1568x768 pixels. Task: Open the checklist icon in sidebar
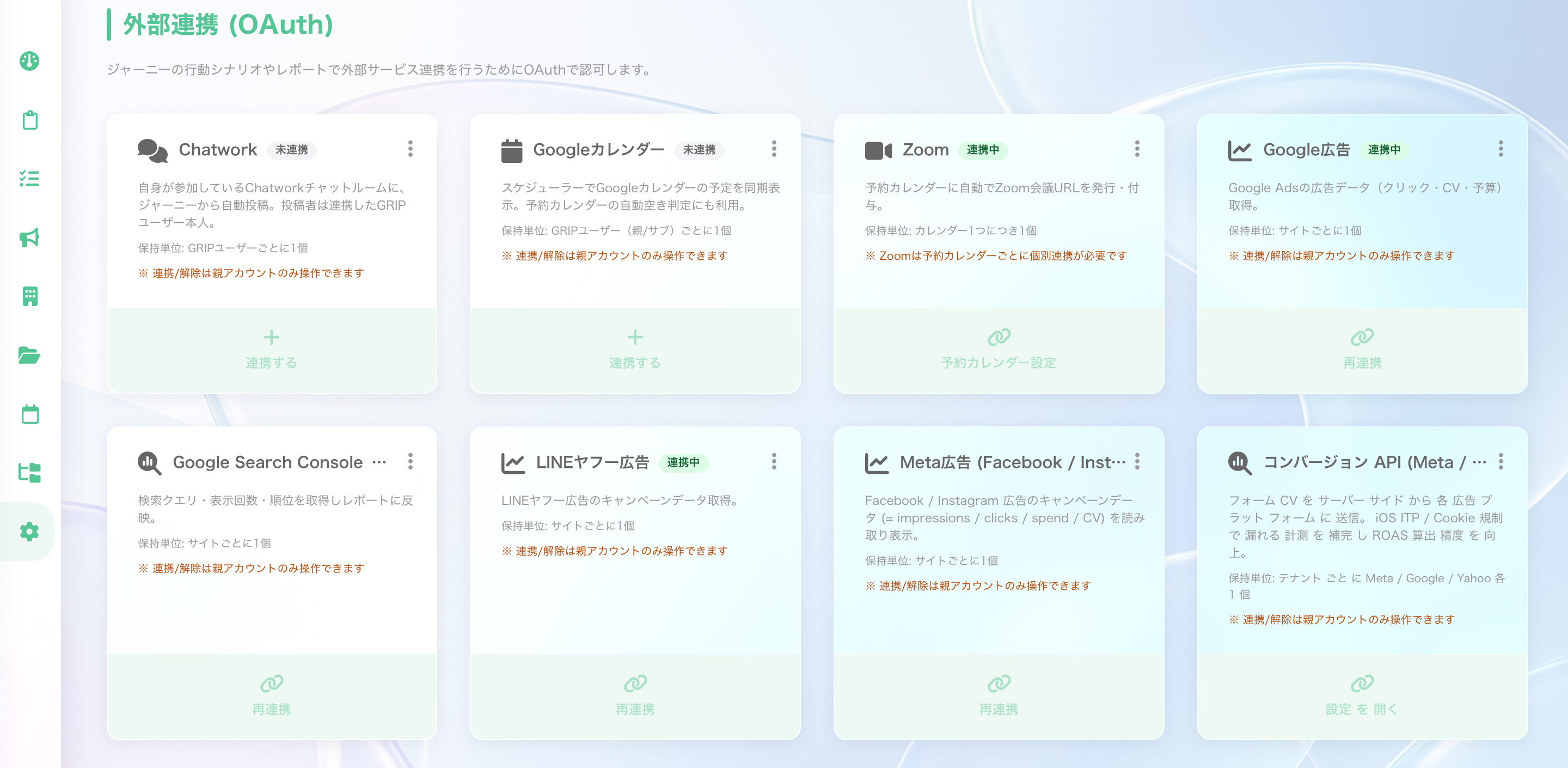tap(29, 179)
